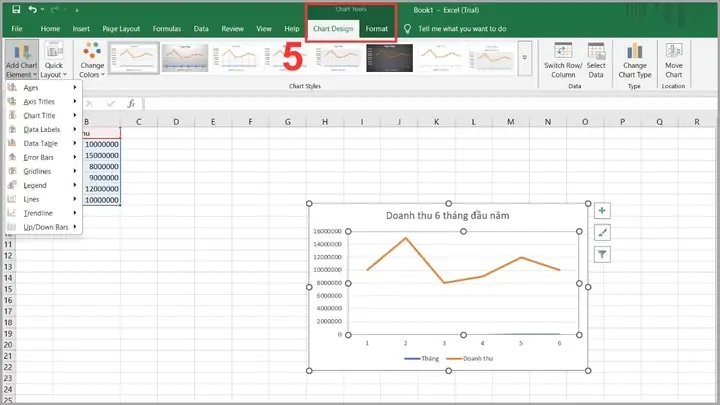Image resolution: width=720 pixels, height=405 pixels.
Task: Switch to chart Format tab
Action: 377,28
